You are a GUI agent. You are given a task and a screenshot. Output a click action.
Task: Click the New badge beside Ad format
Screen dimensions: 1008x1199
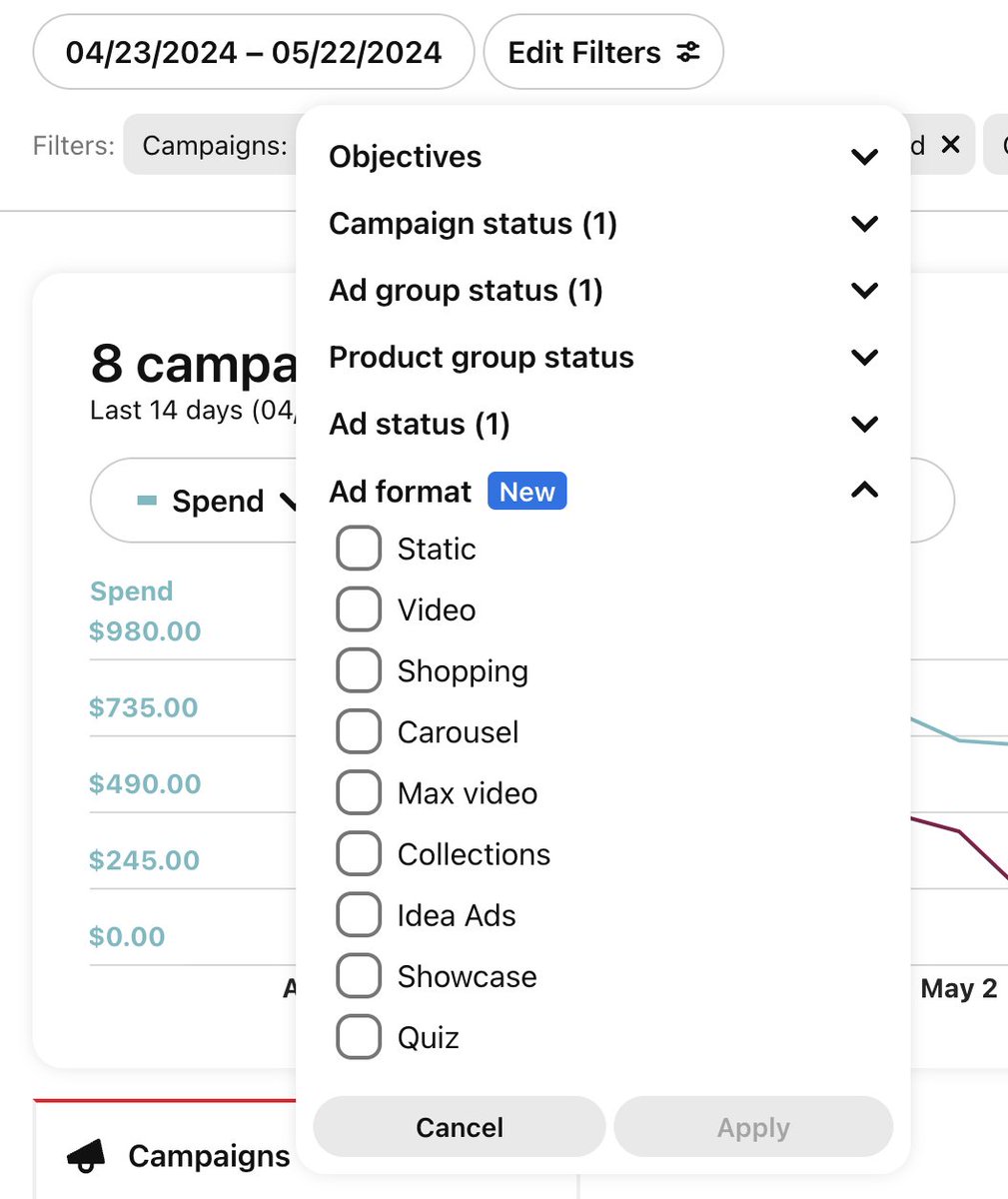(526, 491)
